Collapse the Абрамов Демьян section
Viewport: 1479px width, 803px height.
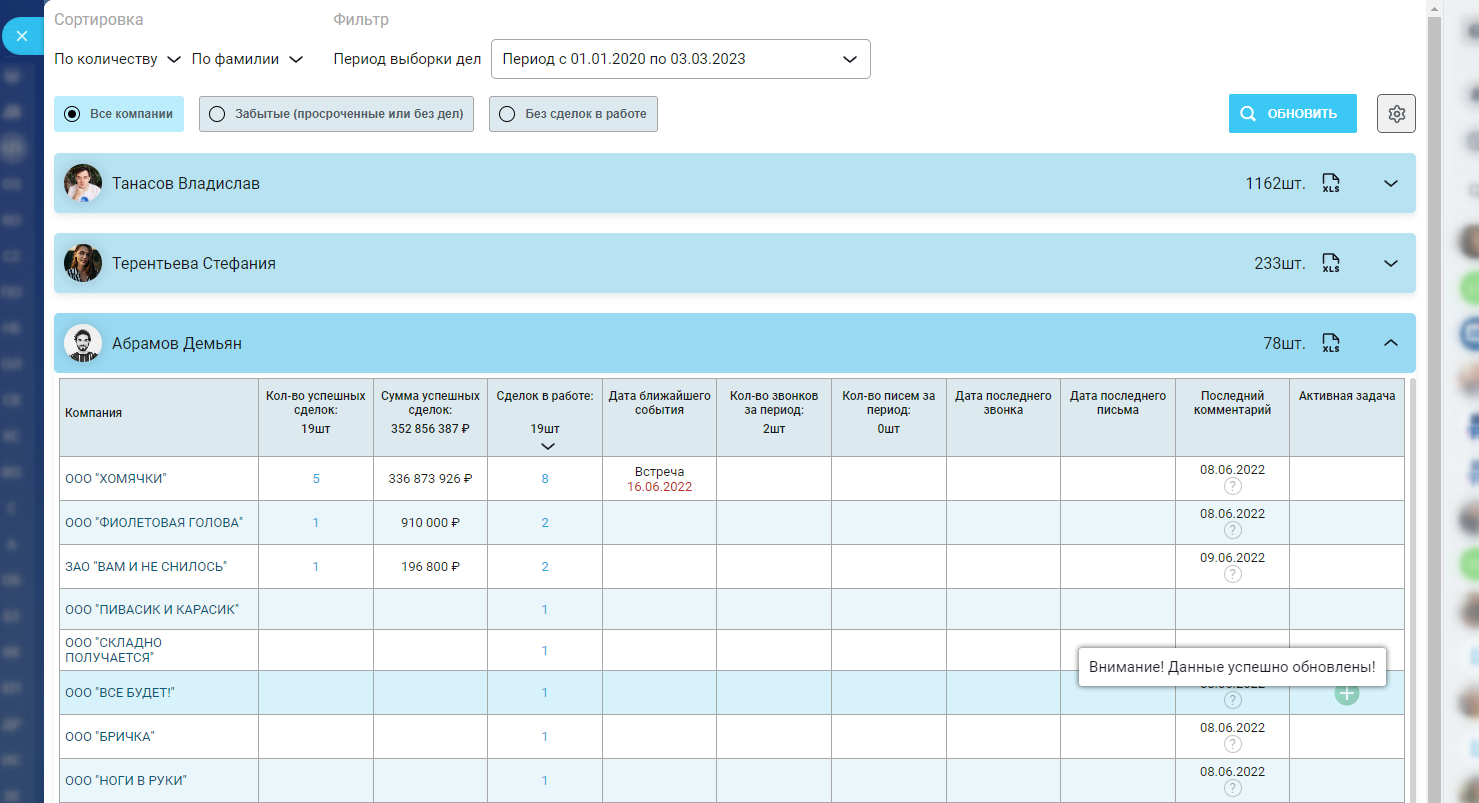1390,343
